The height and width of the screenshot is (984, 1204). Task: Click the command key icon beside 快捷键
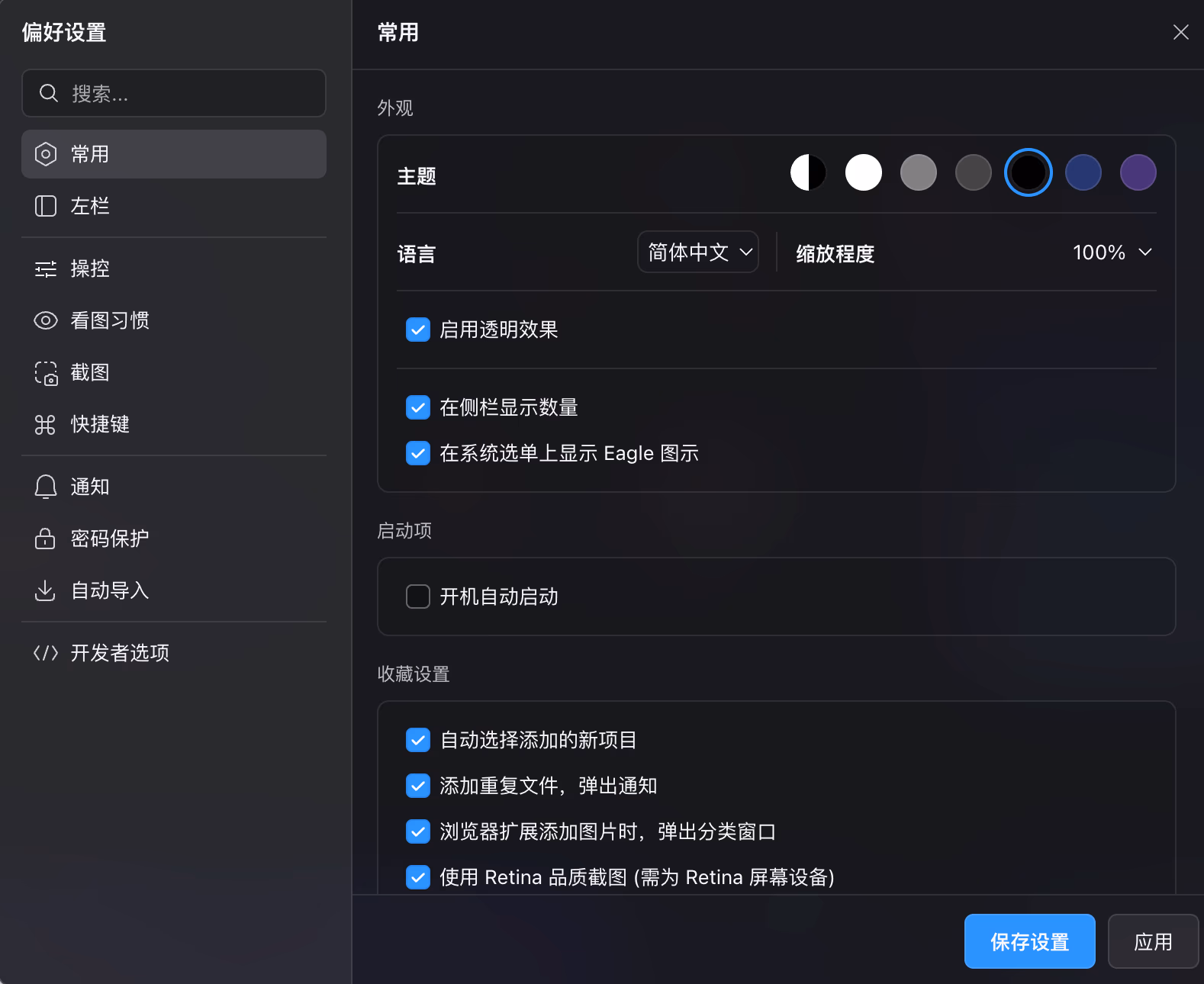coord(46,425)
